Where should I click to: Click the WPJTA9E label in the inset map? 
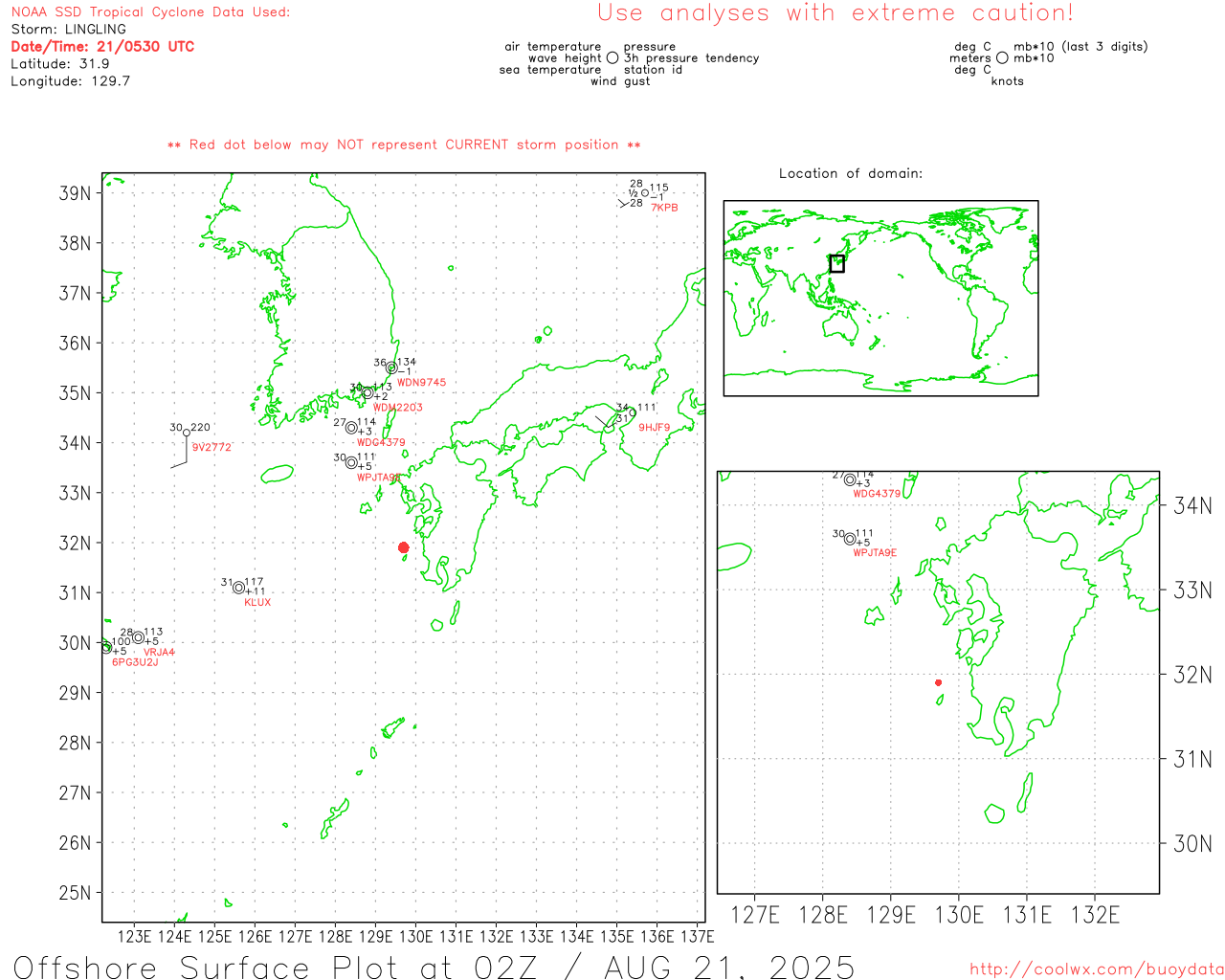click(875, 553)
